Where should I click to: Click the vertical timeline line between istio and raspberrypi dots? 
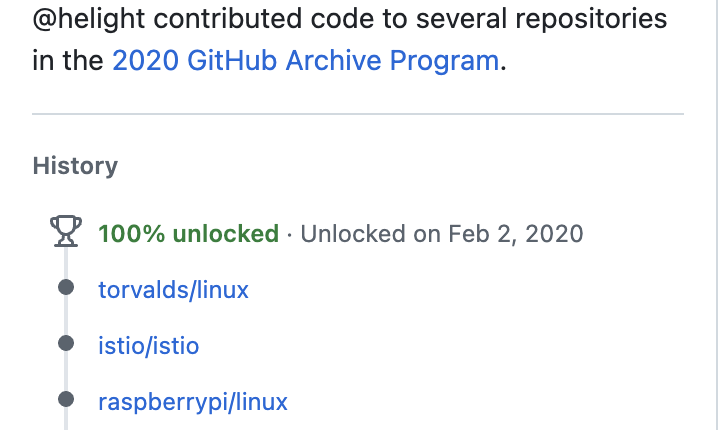tap(66, 372)
